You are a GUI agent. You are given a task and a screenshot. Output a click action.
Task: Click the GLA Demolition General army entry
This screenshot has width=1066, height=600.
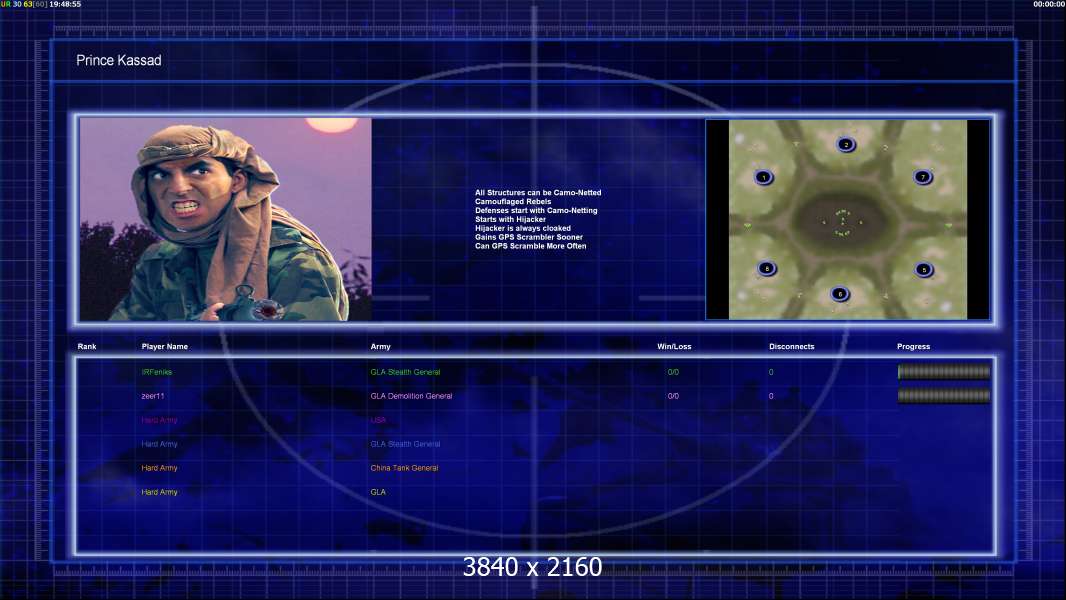[411, 396]
